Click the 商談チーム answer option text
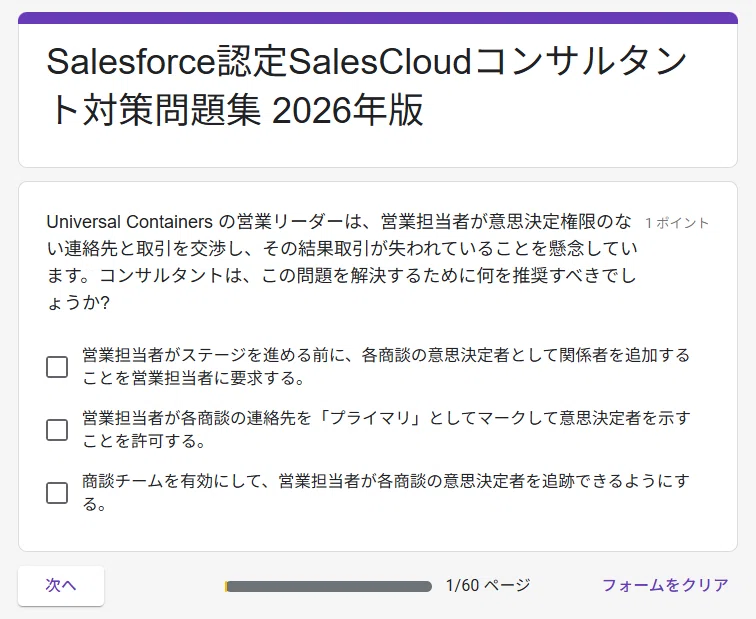The image size is (756, 619). 386,492
